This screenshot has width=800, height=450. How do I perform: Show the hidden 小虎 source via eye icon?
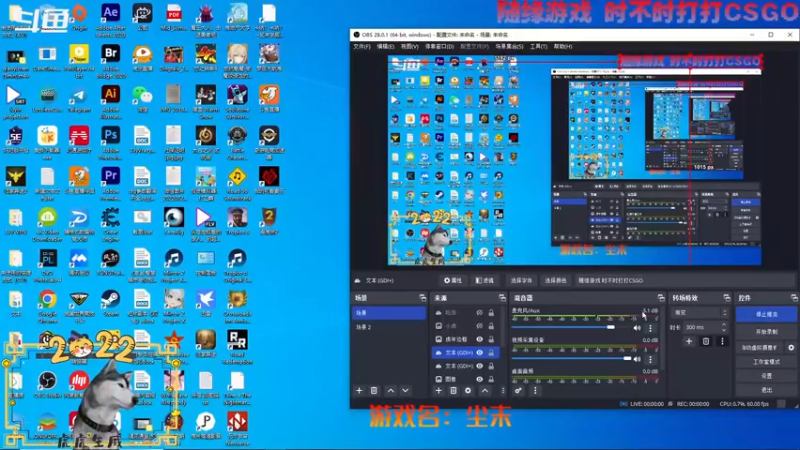tap(480, 326)
